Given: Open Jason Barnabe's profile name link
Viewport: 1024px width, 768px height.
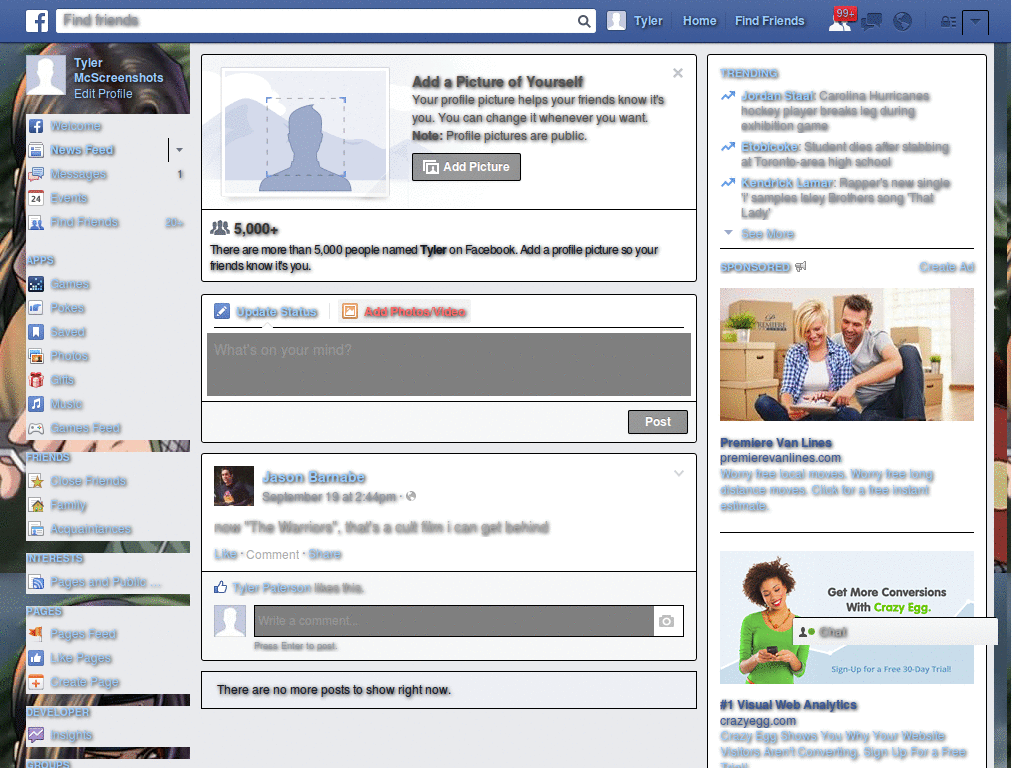Looking at the screenshot, I should click(313, 477).
